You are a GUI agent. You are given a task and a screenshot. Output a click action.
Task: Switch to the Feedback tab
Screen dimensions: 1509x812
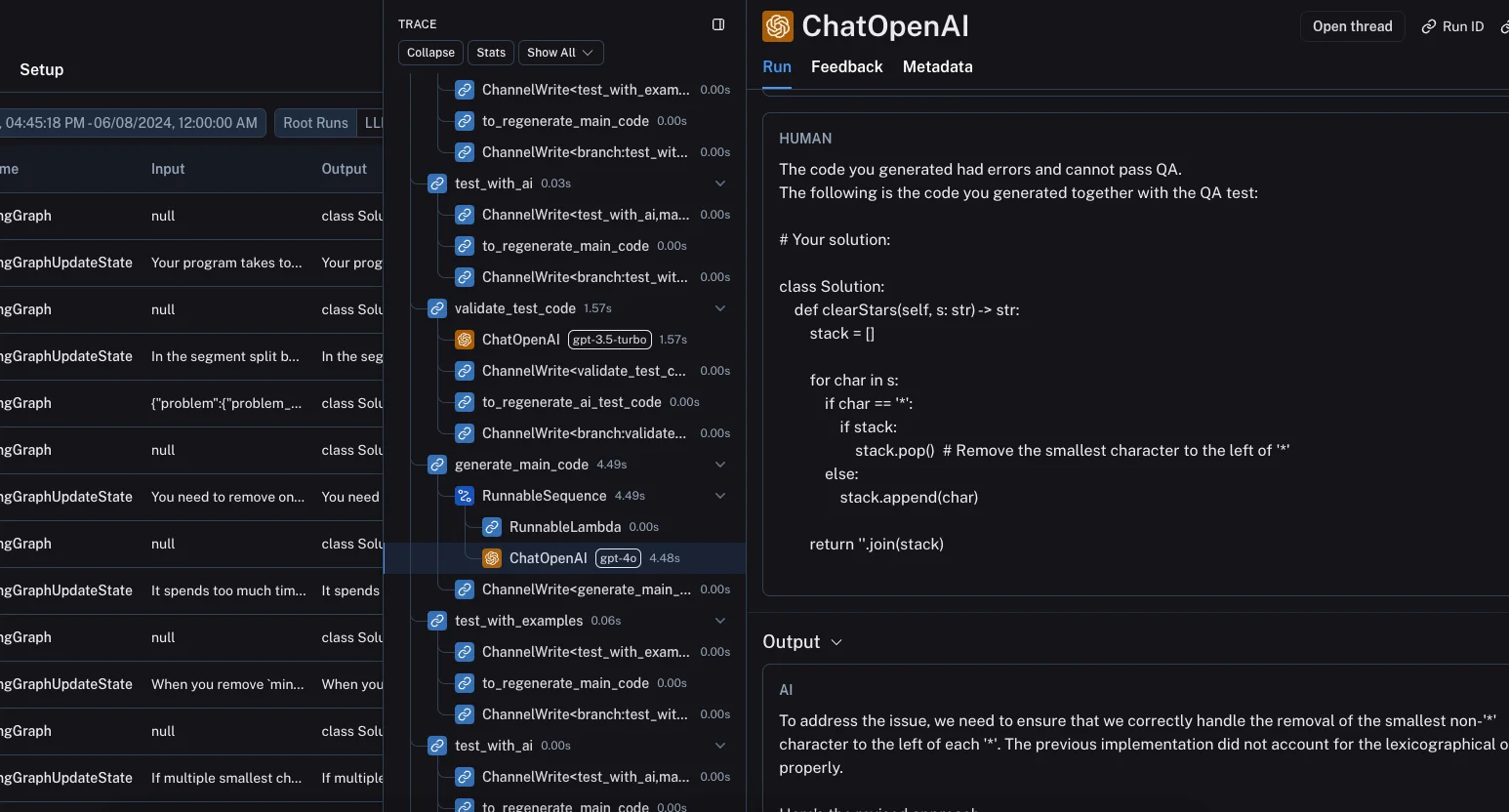tap(846, 66)
